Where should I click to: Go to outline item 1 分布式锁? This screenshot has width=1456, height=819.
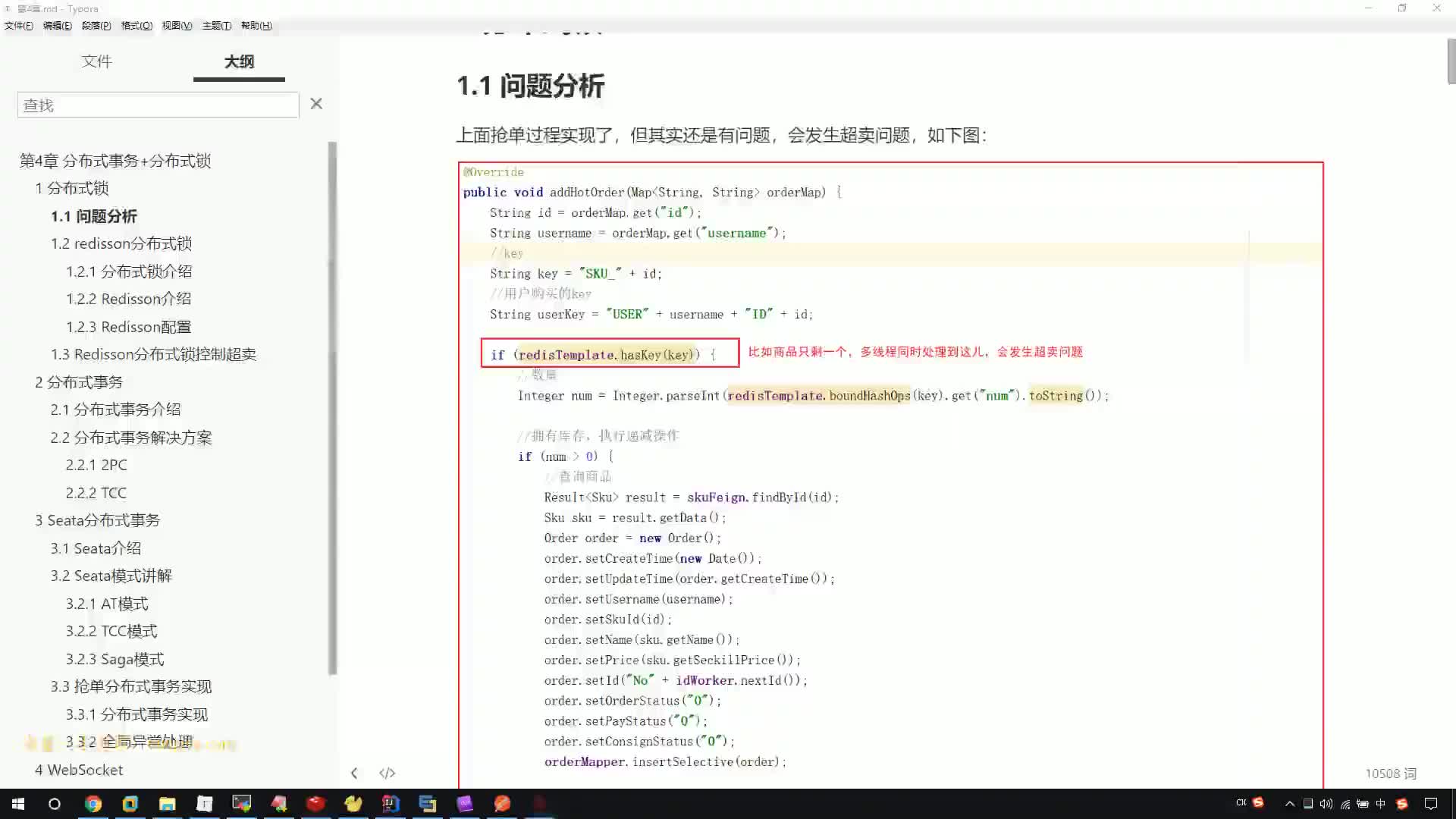point(72,188)
